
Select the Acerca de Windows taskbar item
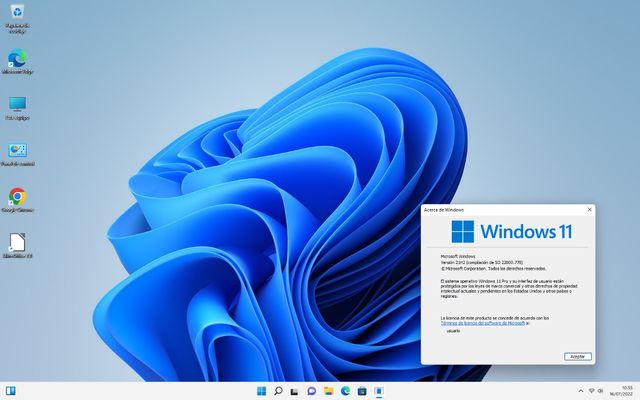tap(379, 389)
